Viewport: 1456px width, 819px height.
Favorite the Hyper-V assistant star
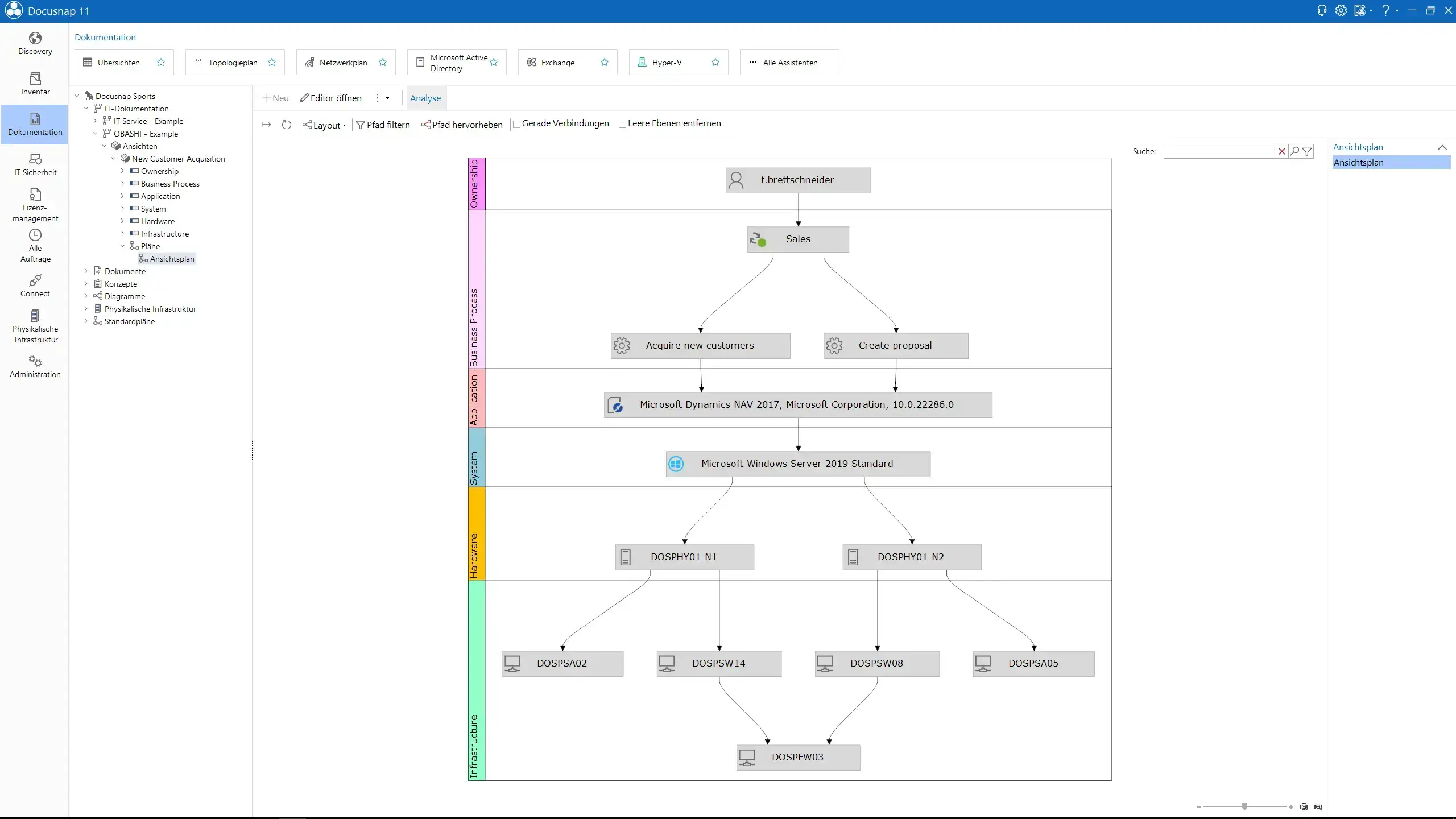(x=715, y=63)
